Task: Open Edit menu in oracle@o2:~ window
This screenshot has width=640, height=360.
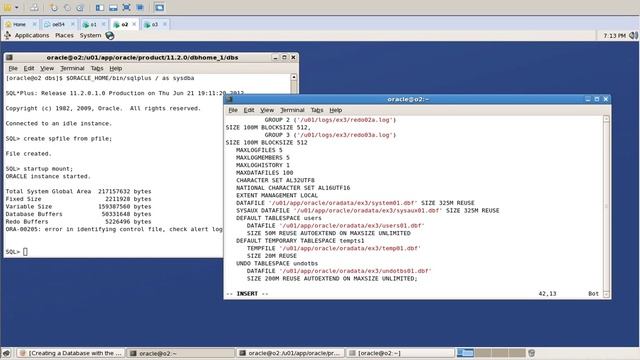Action: (249, 110)
